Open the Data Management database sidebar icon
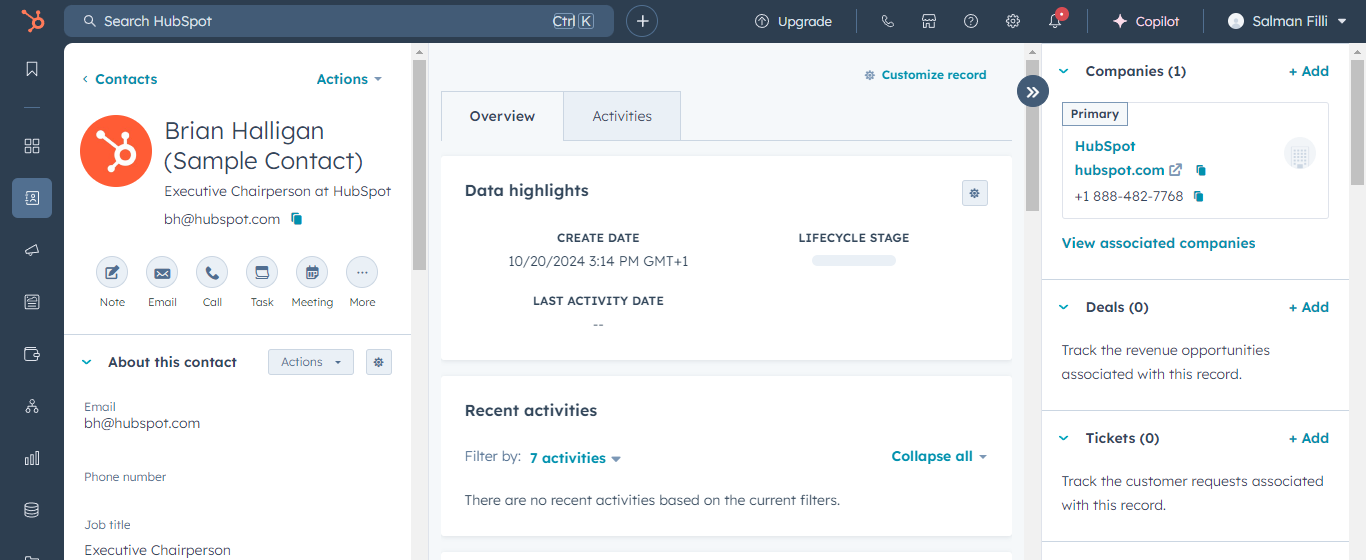 click(32, 510)
